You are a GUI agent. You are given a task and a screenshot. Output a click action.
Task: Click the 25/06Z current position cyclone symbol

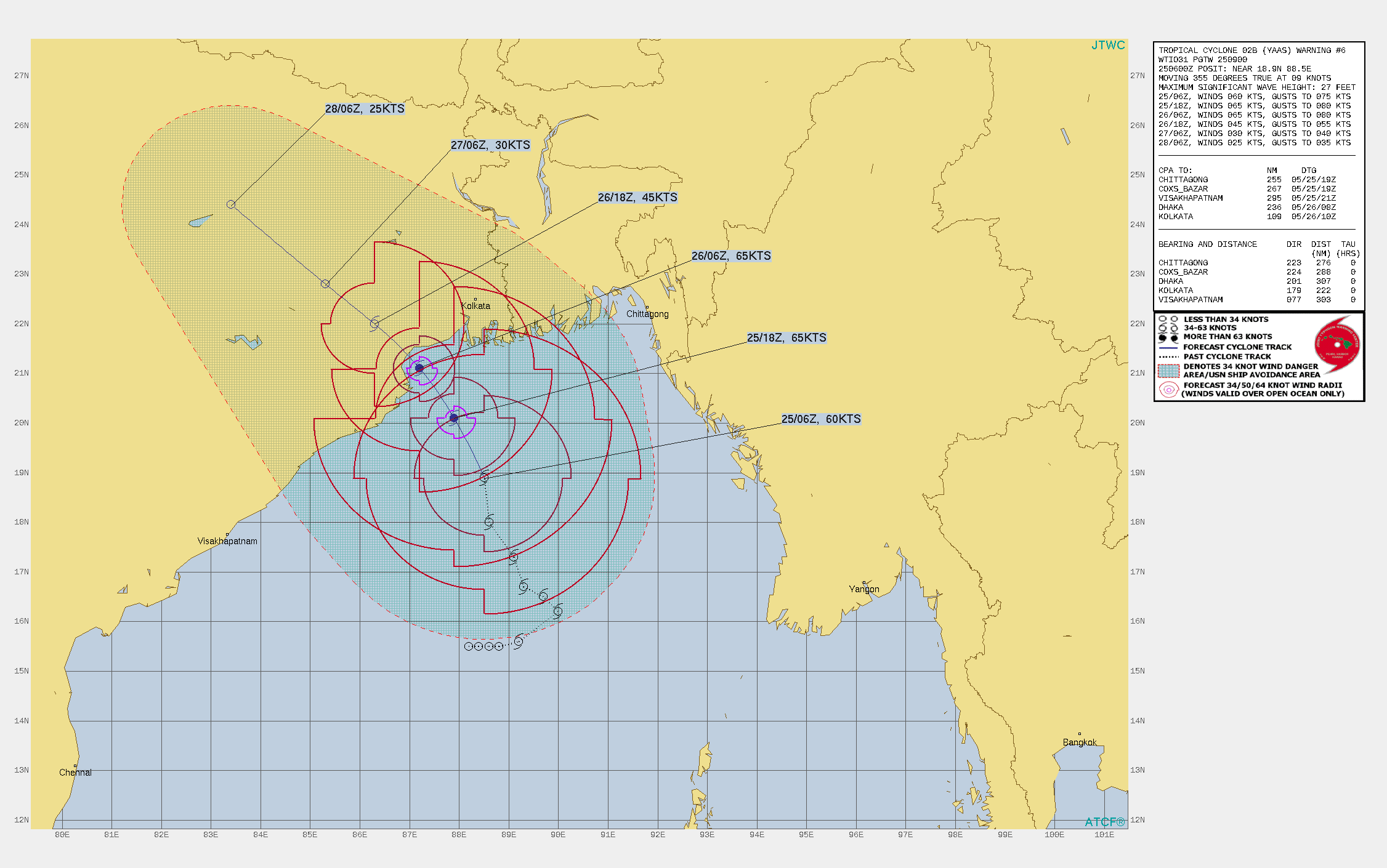coord(484,478)
